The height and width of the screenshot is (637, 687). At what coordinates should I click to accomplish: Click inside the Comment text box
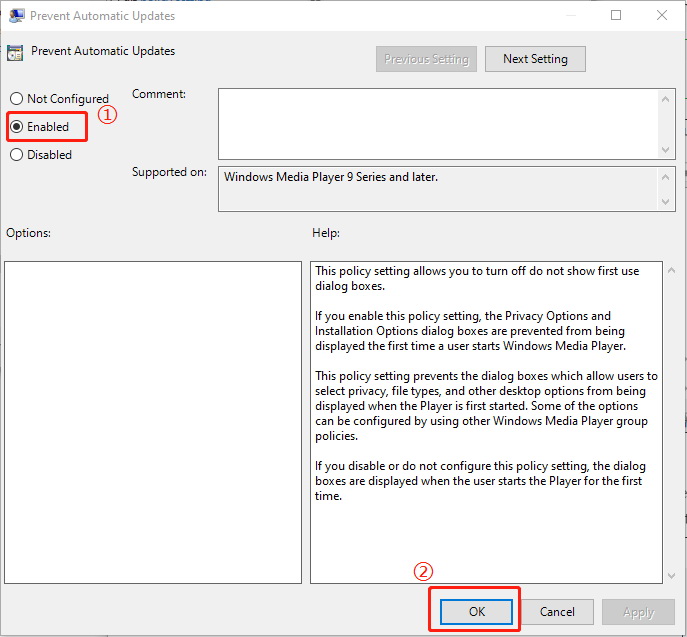pyautogui.click(x=438, y=124)
